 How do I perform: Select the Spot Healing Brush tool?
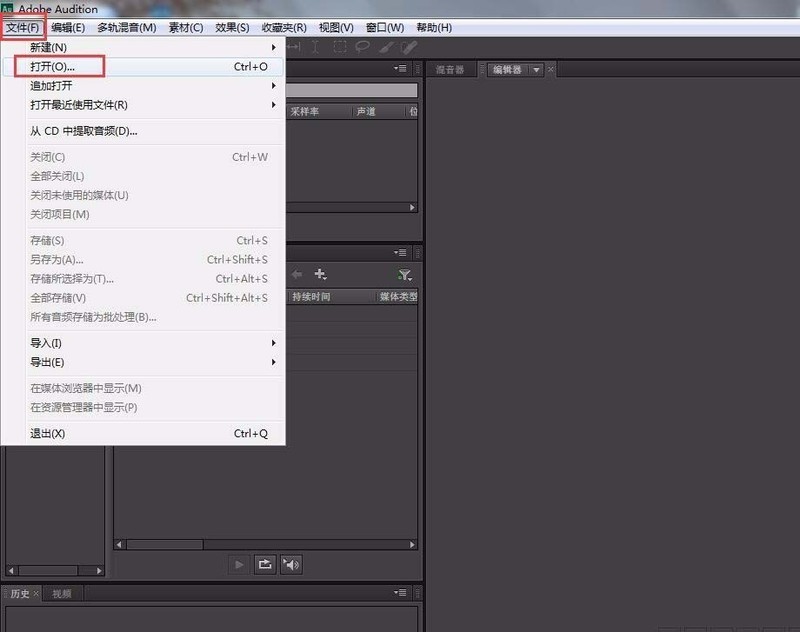coord(407,46)
